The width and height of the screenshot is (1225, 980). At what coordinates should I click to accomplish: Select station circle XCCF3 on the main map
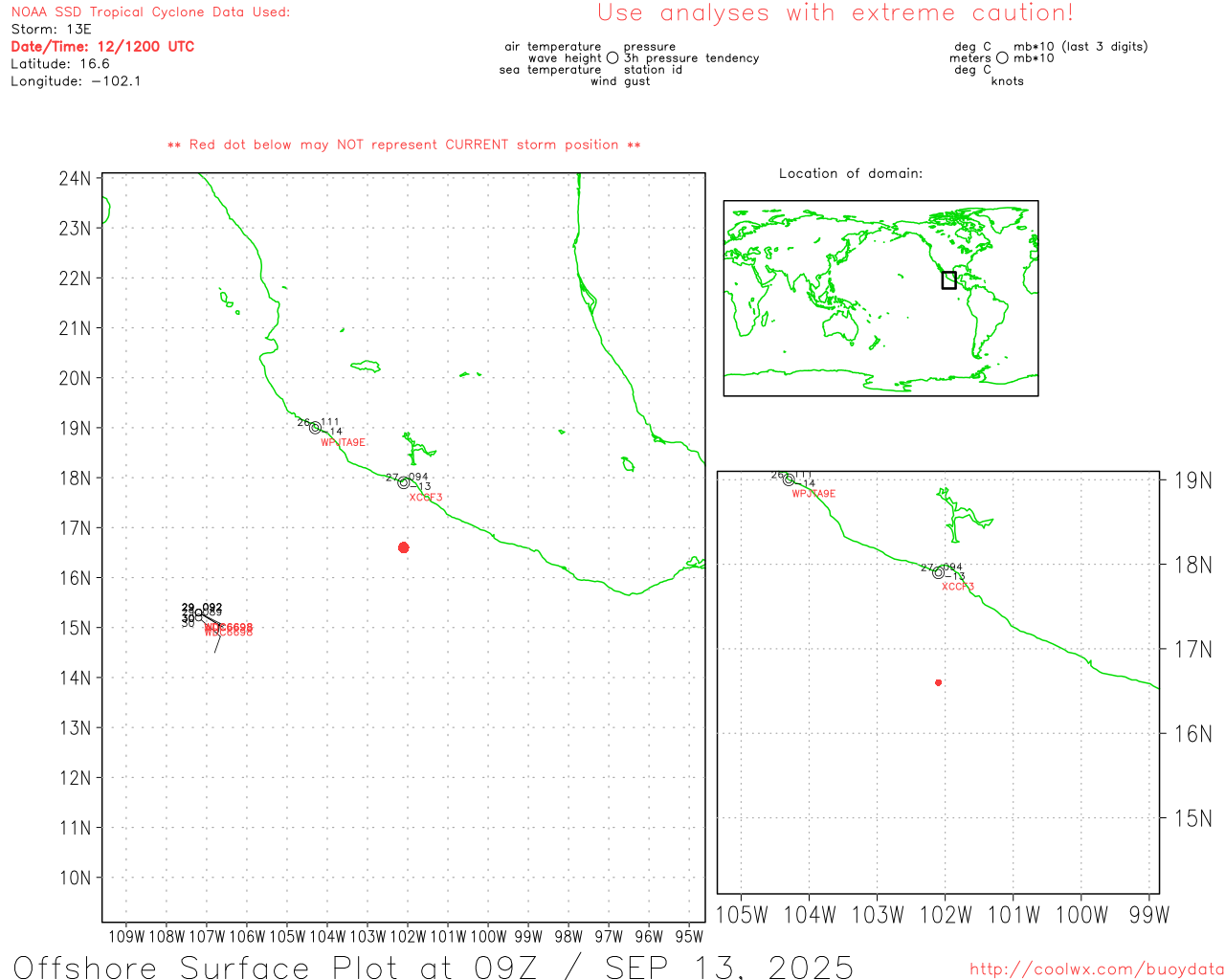point(403,483)
